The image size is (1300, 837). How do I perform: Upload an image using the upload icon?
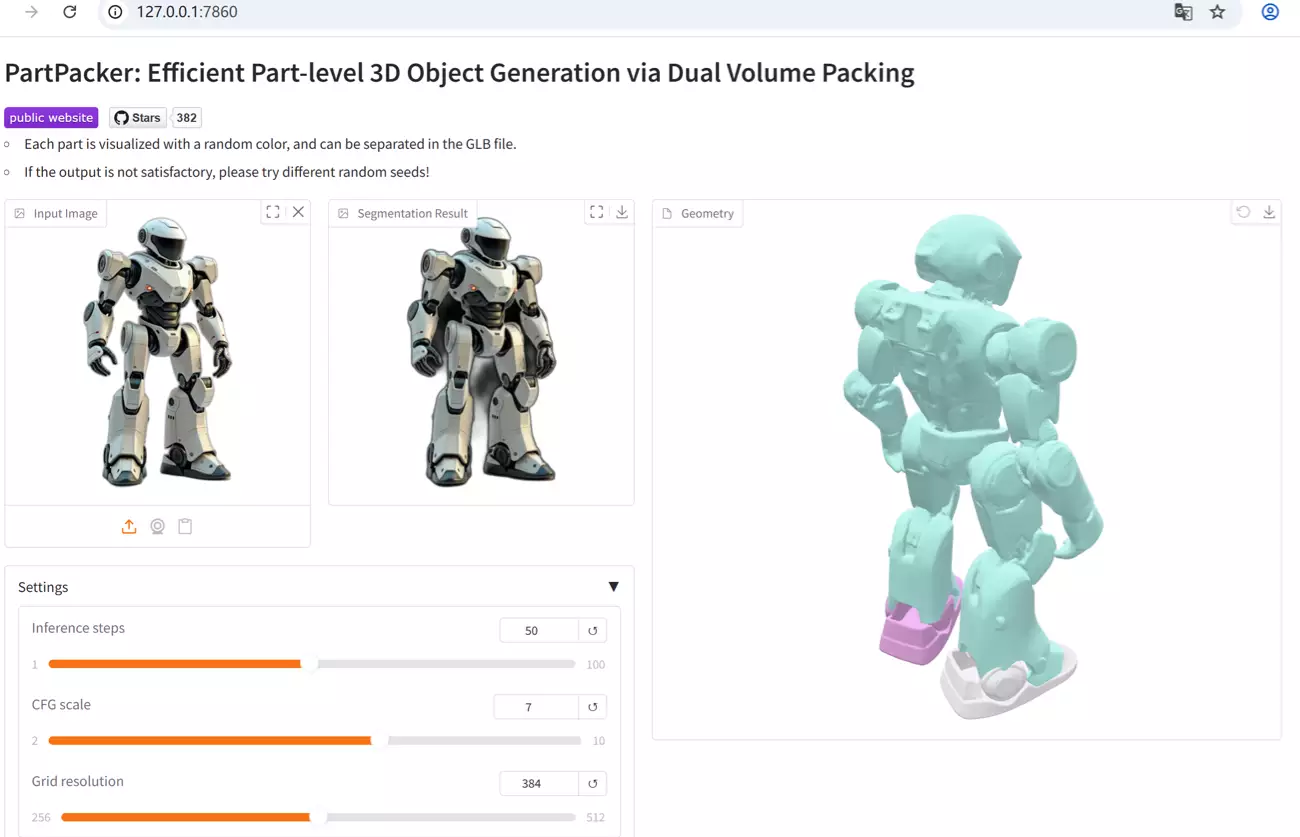[x=129, y=526]
